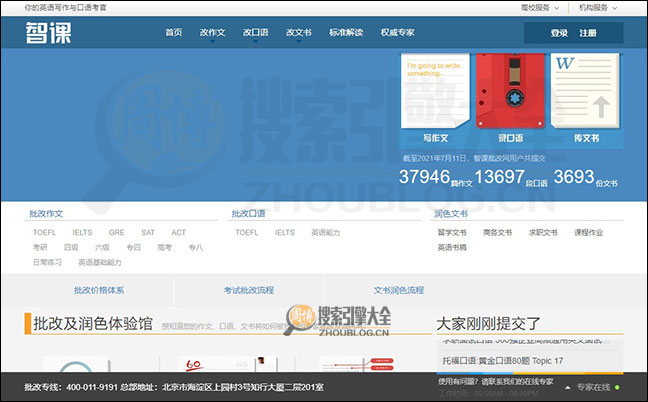
Task: Open the 批改价格体系 tab
Action: pyautogui.click(x=99, y=290)
